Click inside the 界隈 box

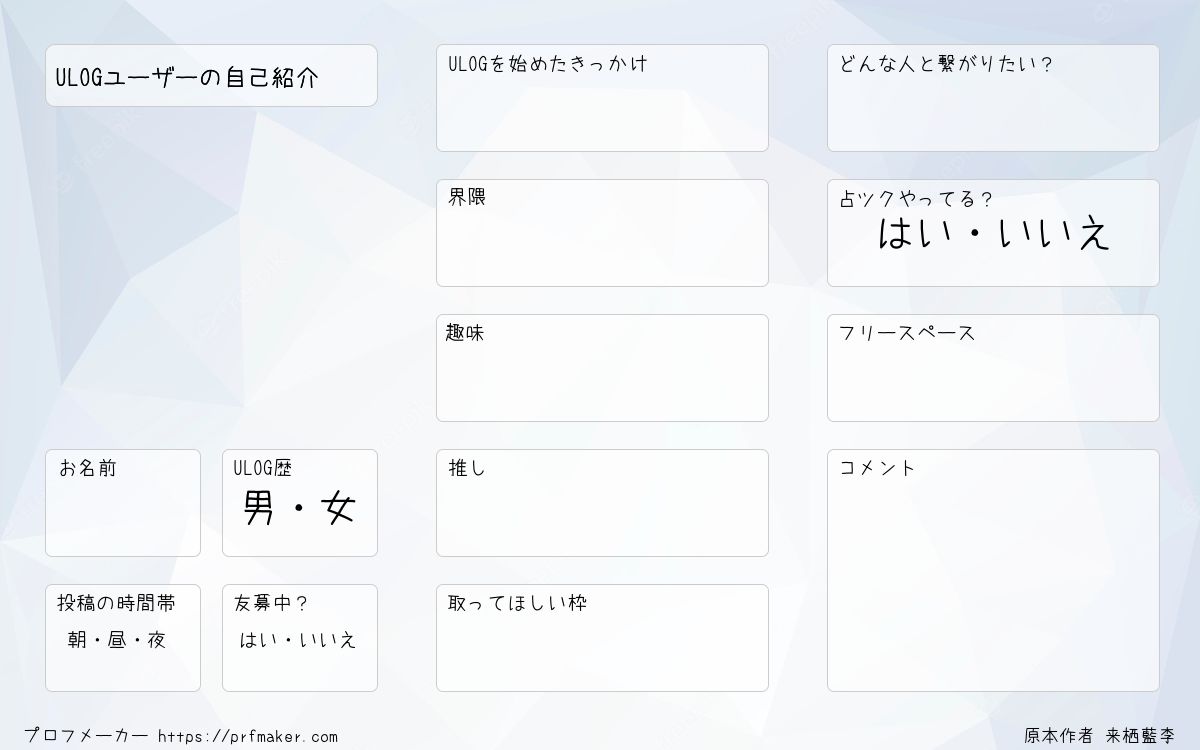point(602,233)
